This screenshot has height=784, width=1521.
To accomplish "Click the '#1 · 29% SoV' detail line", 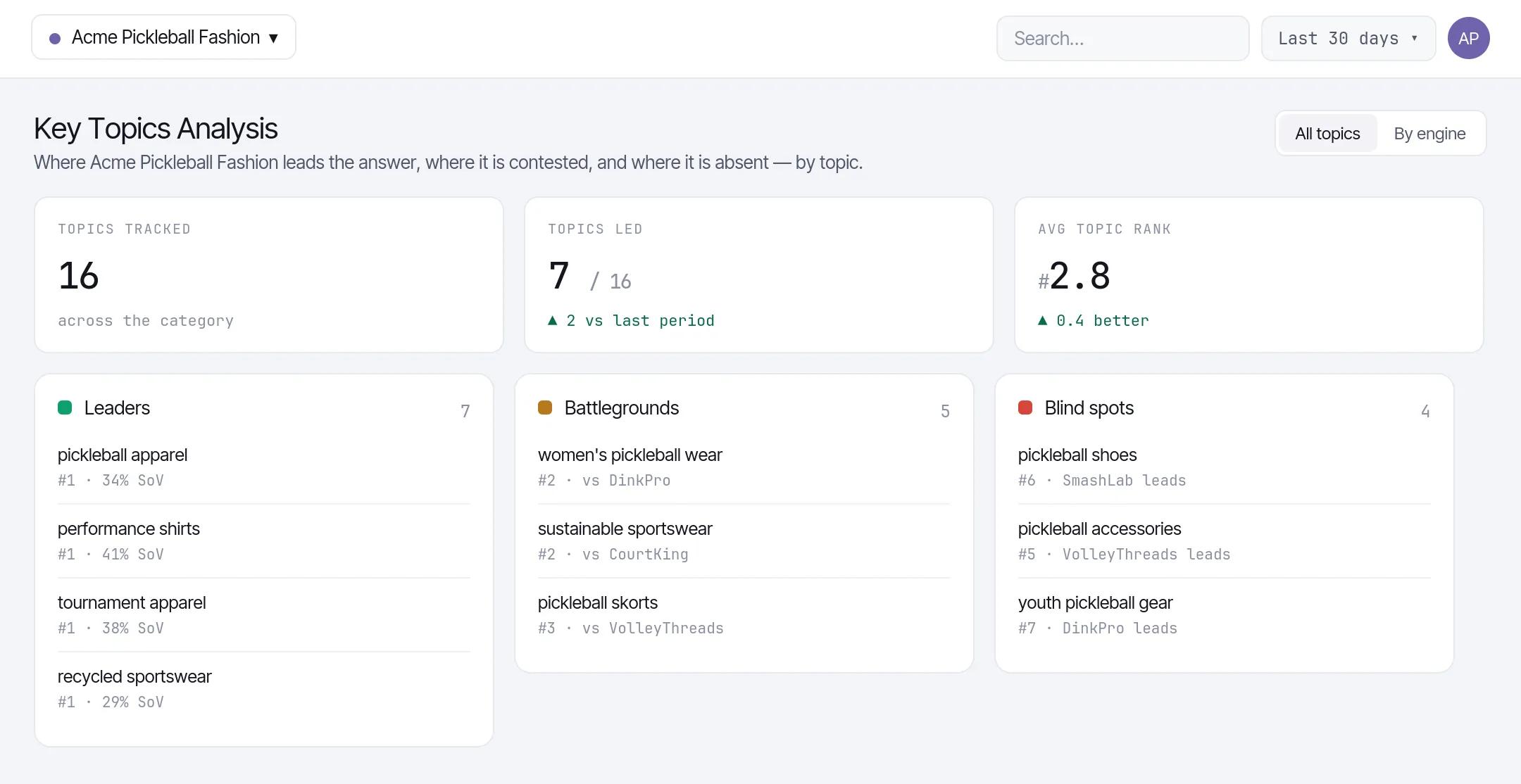I will 111,702.
